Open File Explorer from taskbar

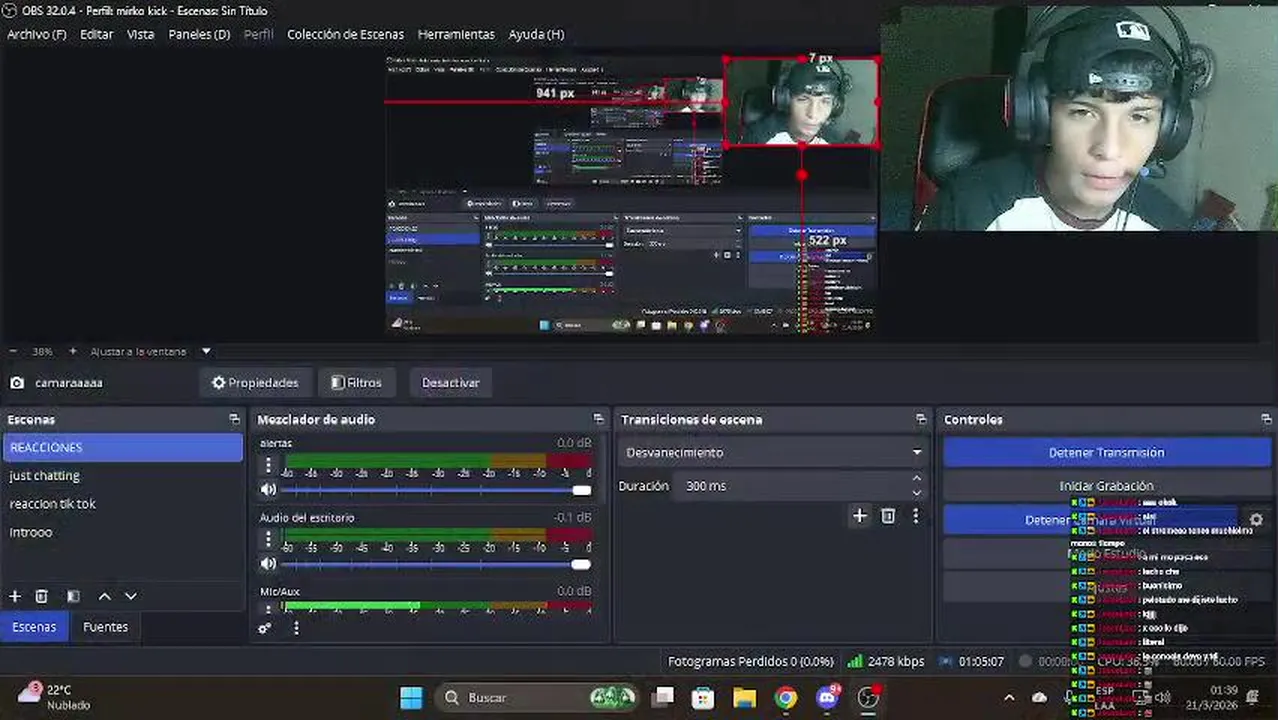(x=744, y=698)
